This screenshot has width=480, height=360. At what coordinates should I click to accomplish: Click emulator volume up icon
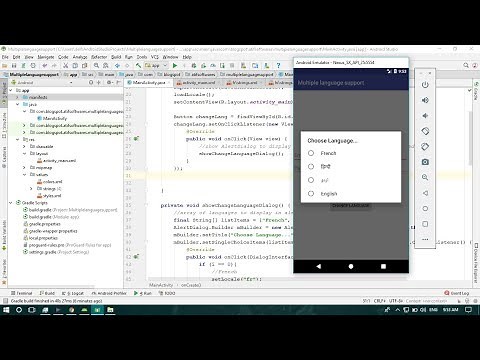(x=425, y=100)
